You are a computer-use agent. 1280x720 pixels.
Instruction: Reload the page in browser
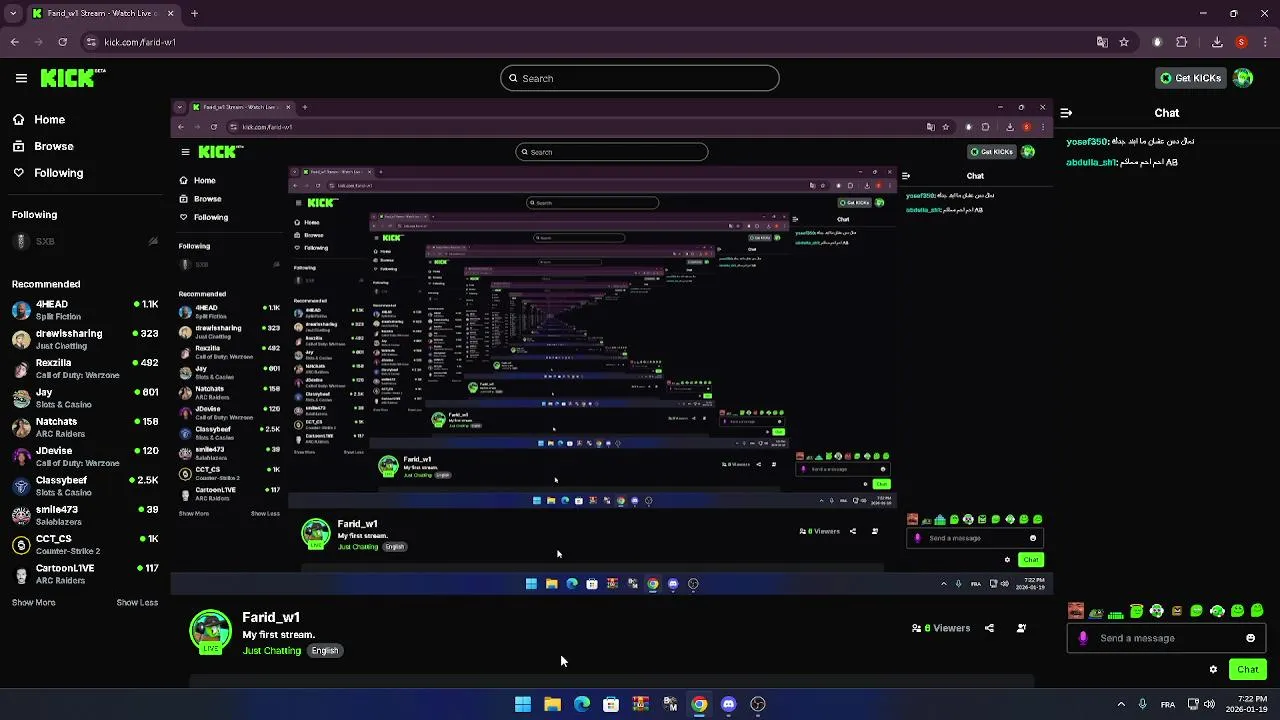coord(62,42)
